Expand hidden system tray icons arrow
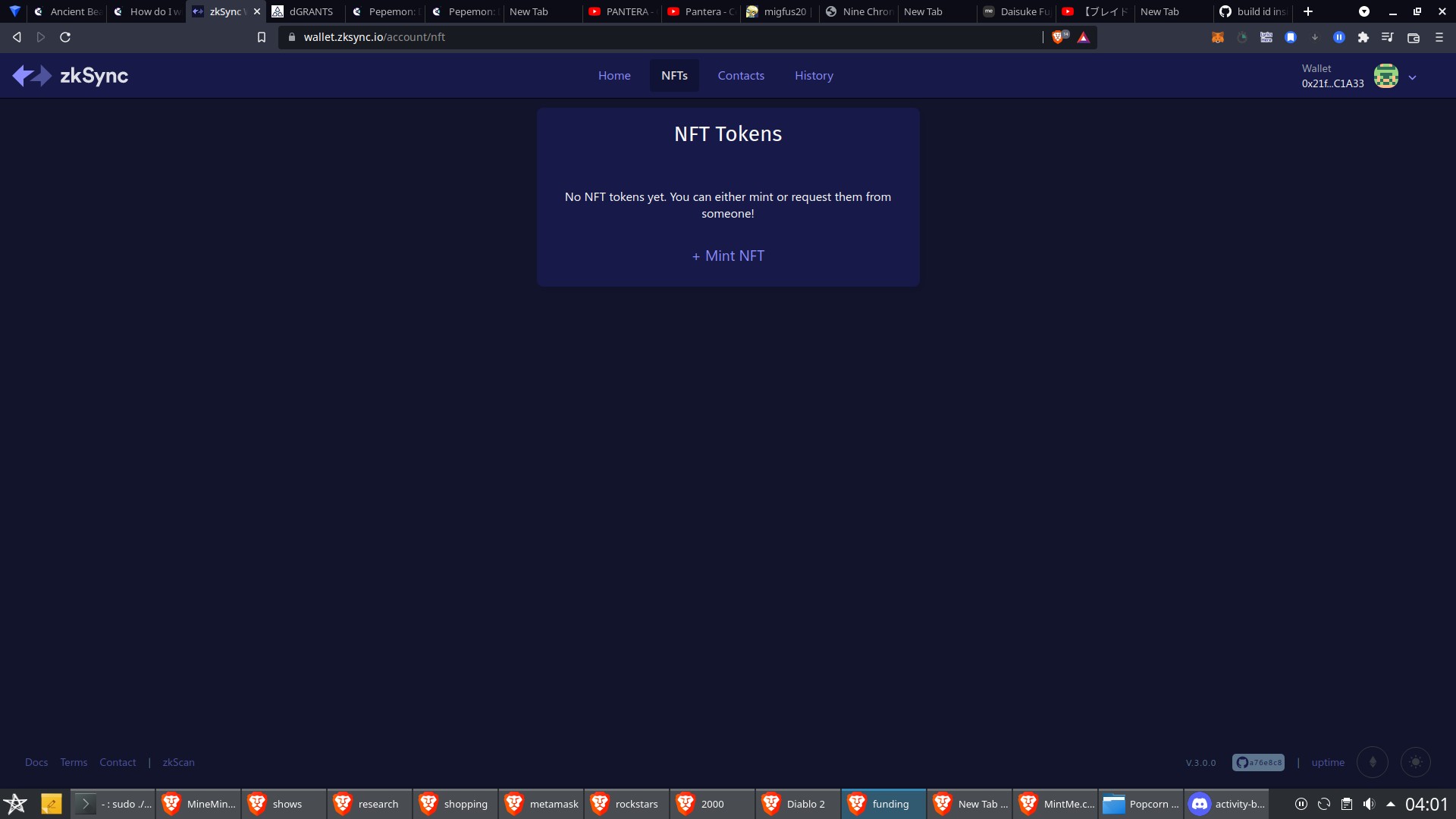Viewport: 1456px width, 819px height. click(1391, 804)
